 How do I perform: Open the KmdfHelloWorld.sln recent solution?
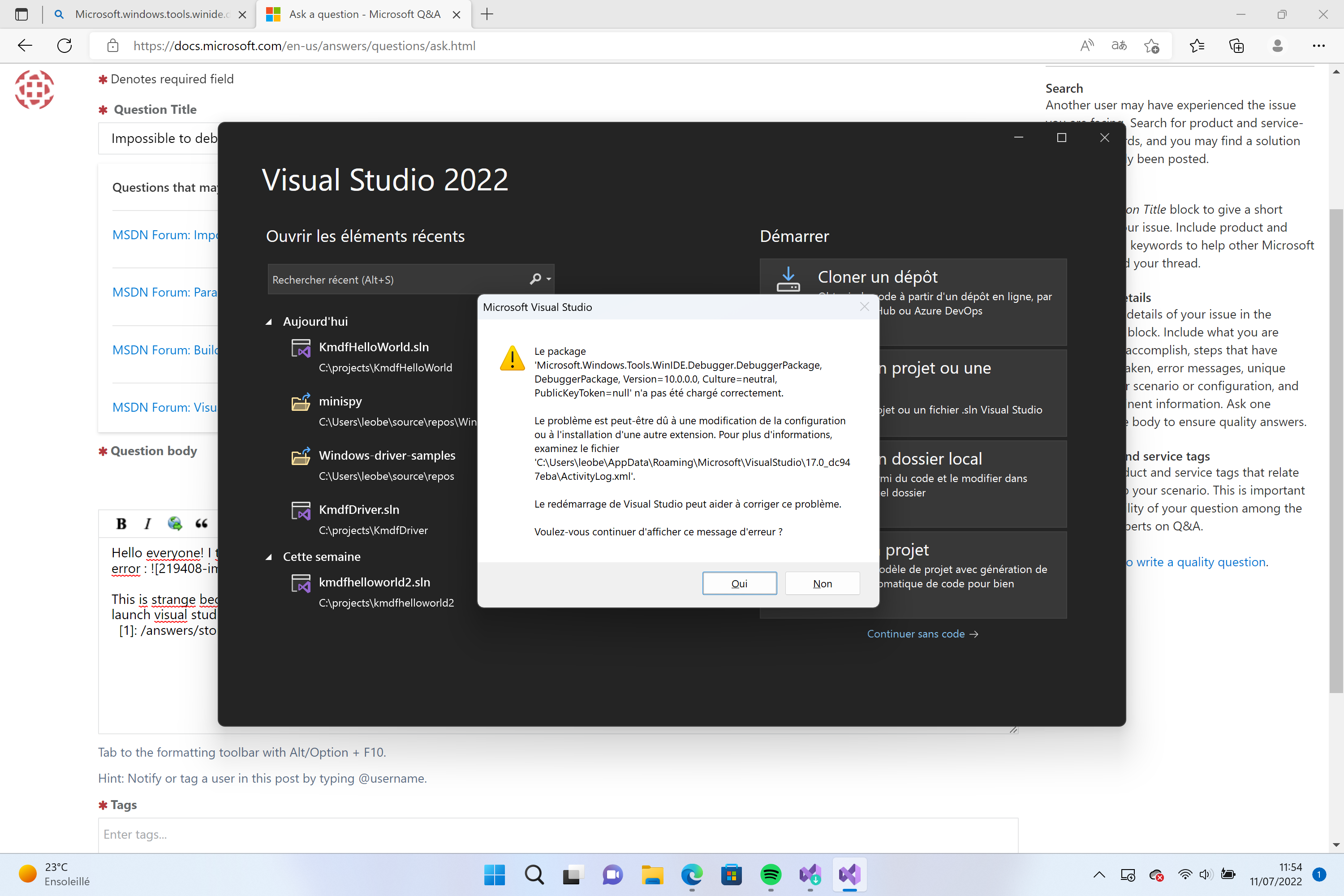pos(374,347)
